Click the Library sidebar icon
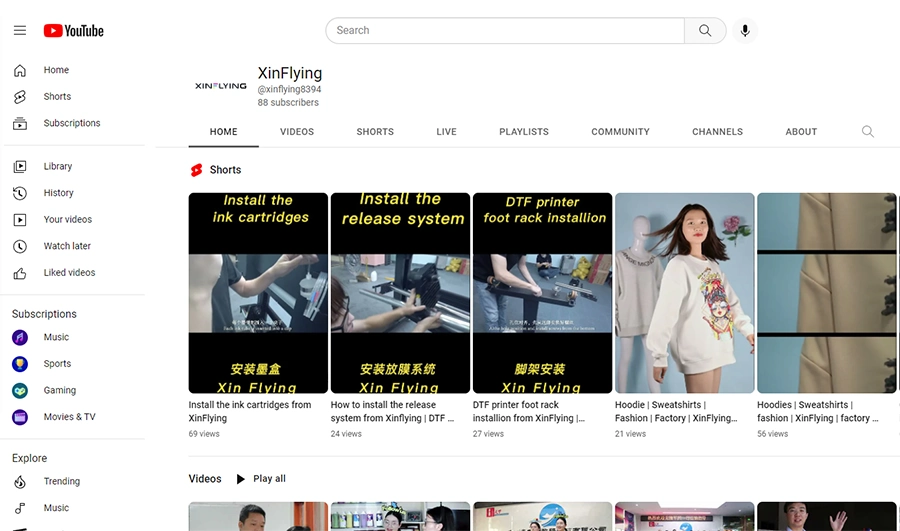Image resolution: width=900 pixels, height=531 pixels. click(x=20, y=166)
